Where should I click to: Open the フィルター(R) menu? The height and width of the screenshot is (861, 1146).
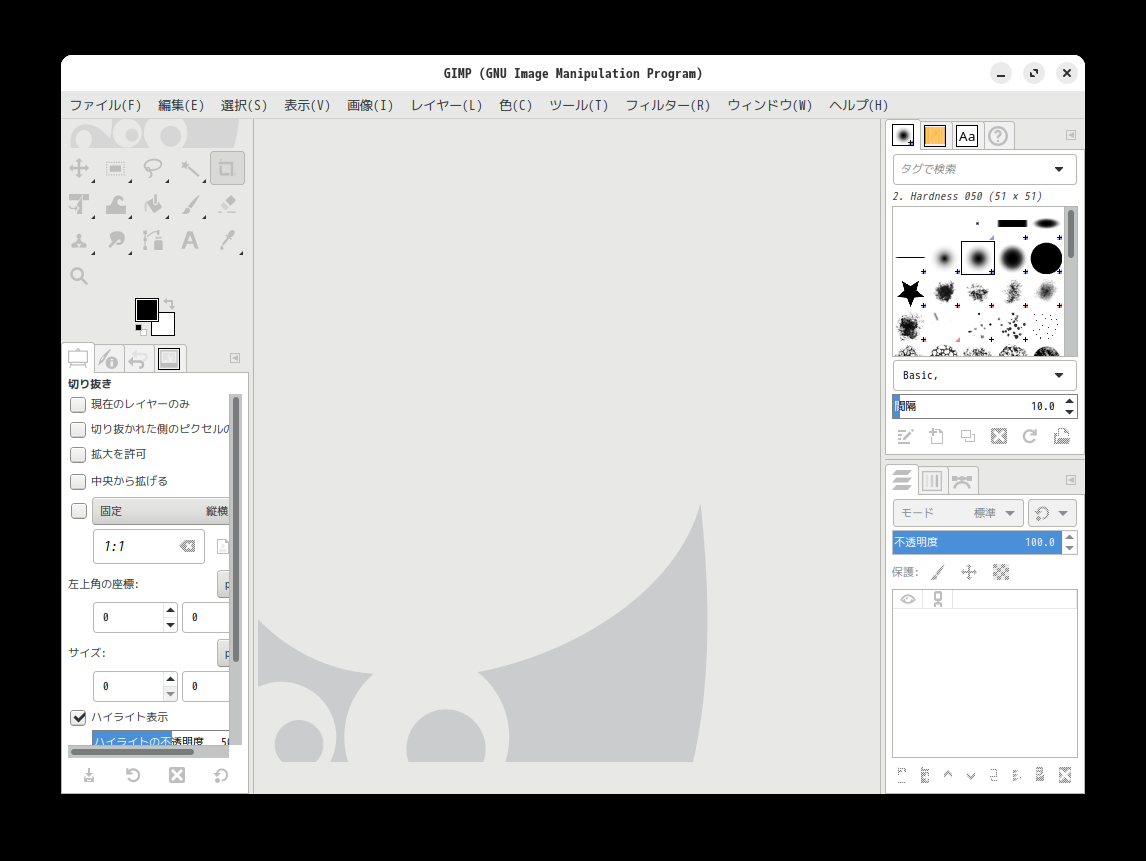click(667, 105)
